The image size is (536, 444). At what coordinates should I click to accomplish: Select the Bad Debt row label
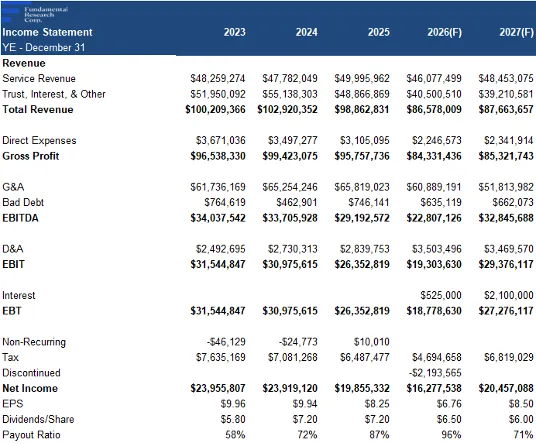tap(23, 202)
